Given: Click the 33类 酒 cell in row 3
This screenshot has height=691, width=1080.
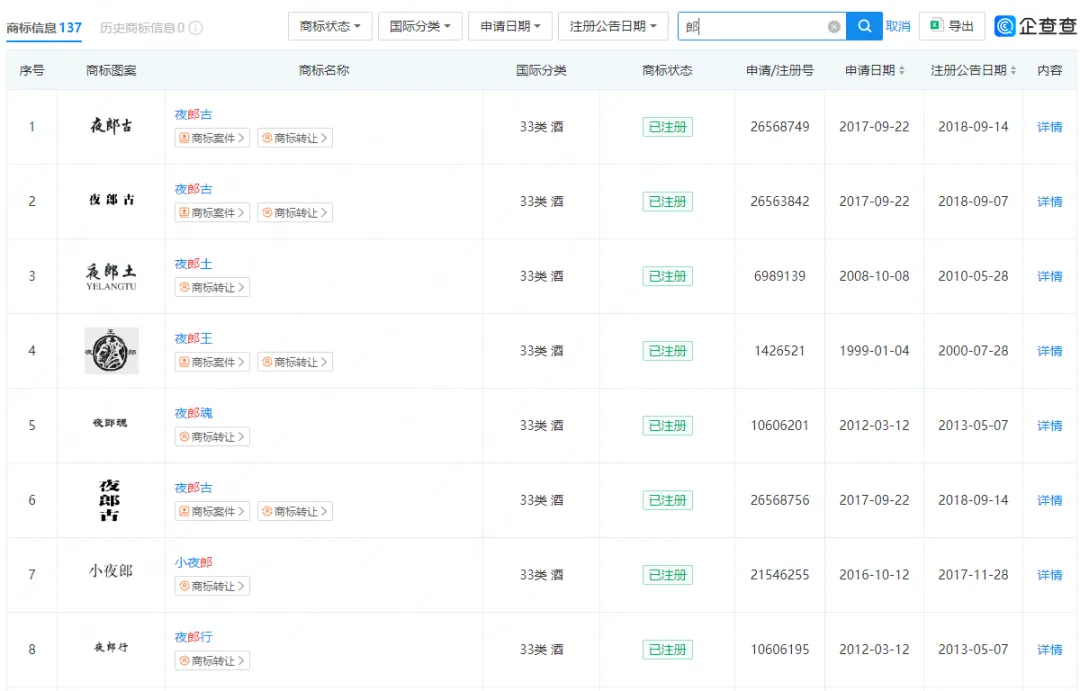Looking at the screenshot, I should [541, 276].
